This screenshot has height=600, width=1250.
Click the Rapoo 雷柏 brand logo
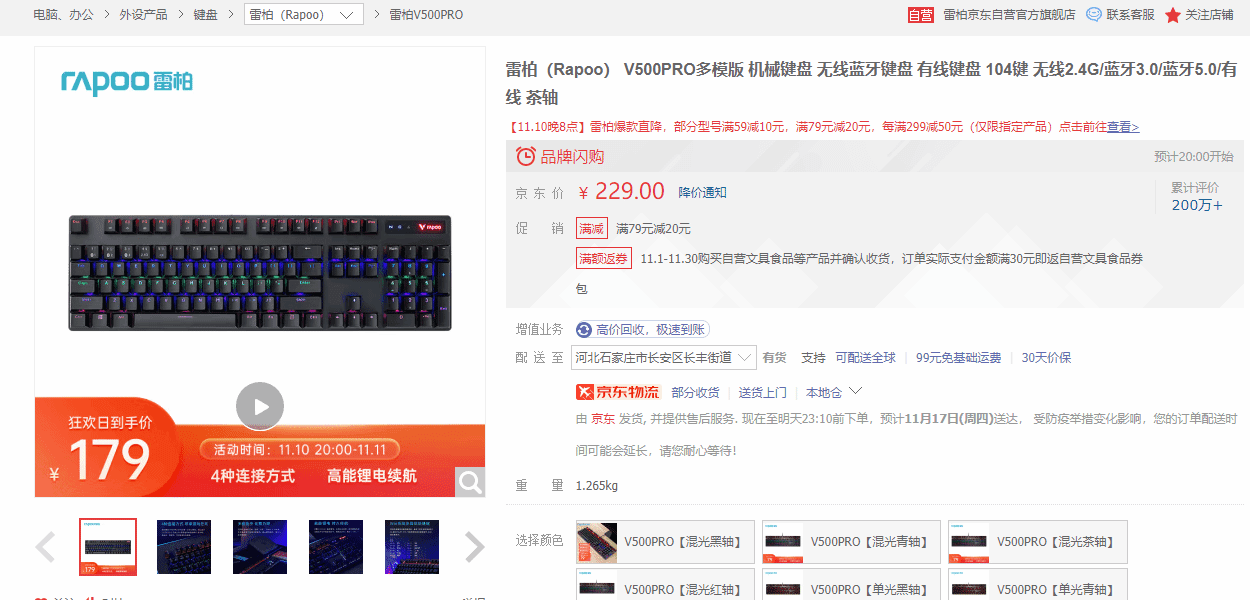point(127,81)
